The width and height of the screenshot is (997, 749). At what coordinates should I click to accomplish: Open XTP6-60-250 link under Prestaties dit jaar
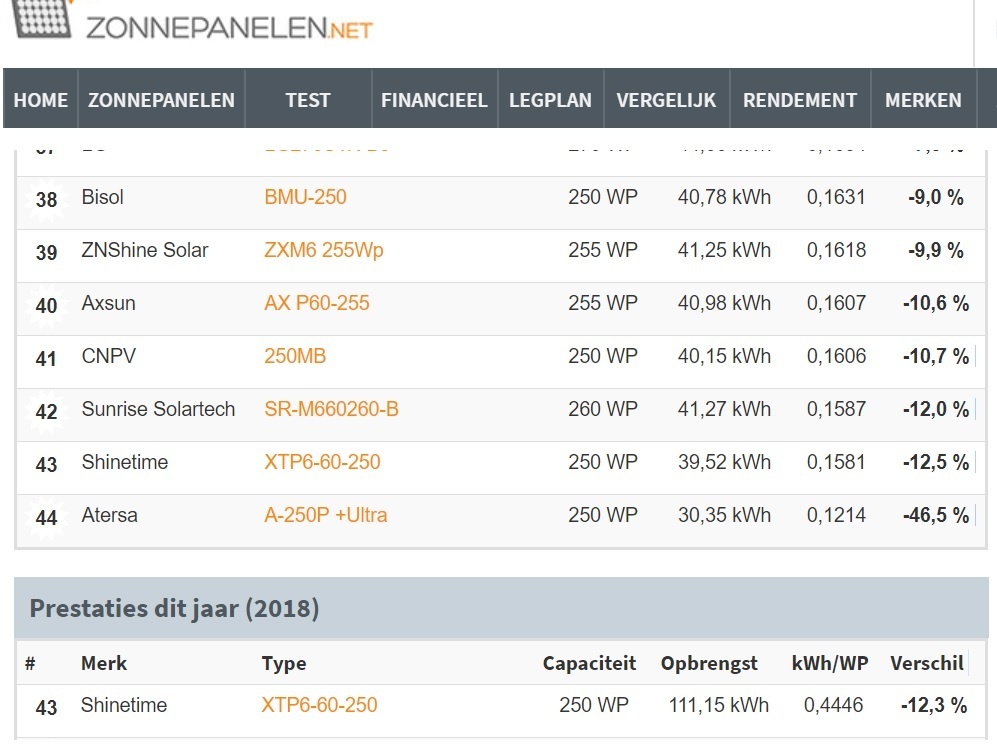(x=319, y=705)
